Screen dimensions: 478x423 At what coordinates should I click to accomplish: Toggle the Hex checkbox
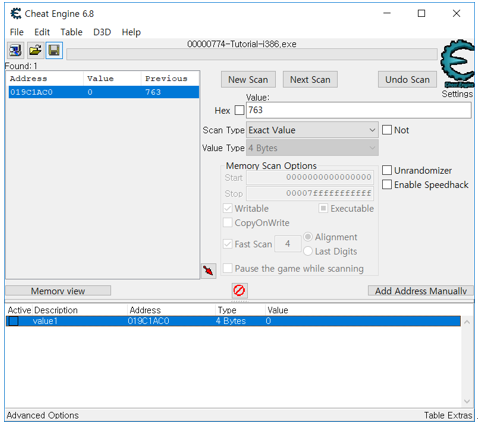coord(239,110)
